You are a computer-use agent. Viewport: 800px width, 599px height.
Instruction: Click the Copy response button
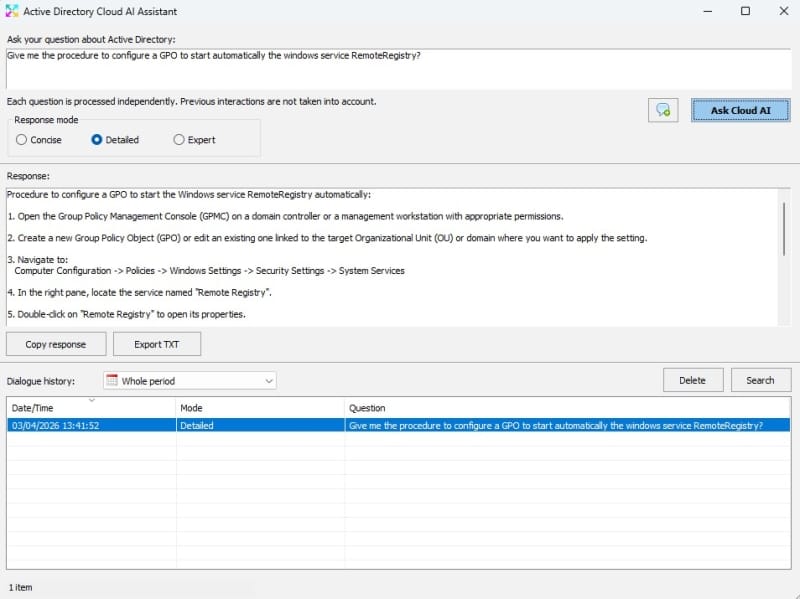(x=55, y=344)
